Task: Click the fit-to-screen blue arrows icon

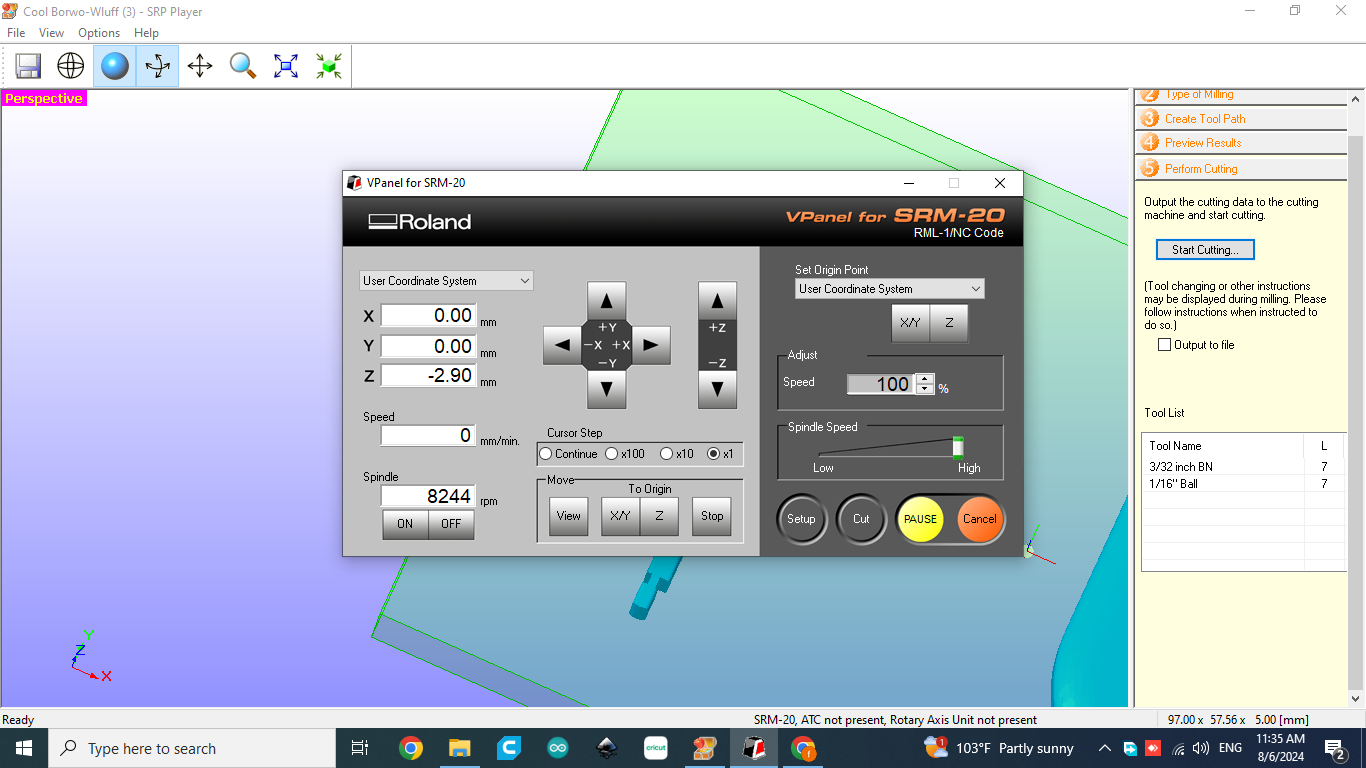Action: coord(286,66)
